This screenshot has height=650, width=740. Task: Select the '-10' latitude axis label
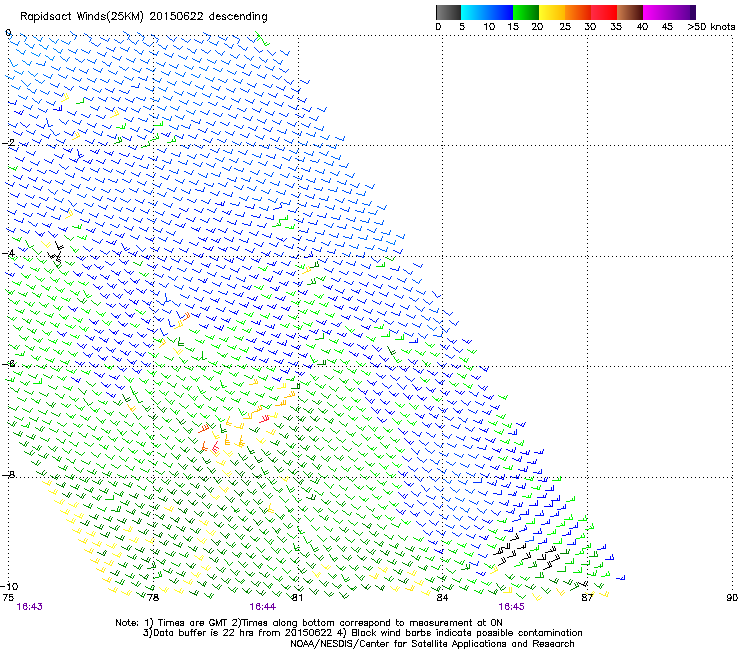tap(9, 586)
